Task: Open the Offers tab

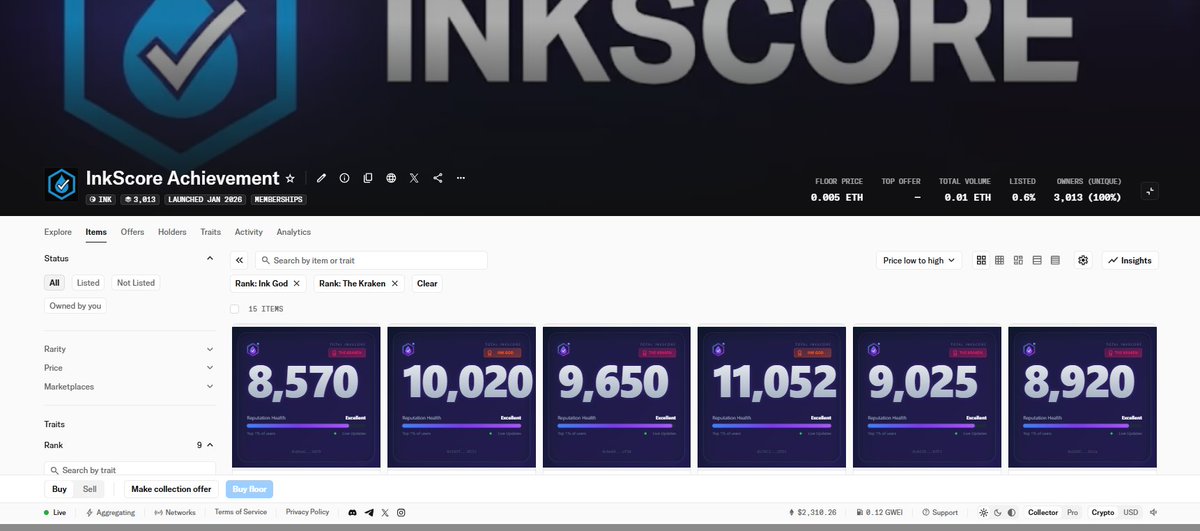Action: point(133,232)
